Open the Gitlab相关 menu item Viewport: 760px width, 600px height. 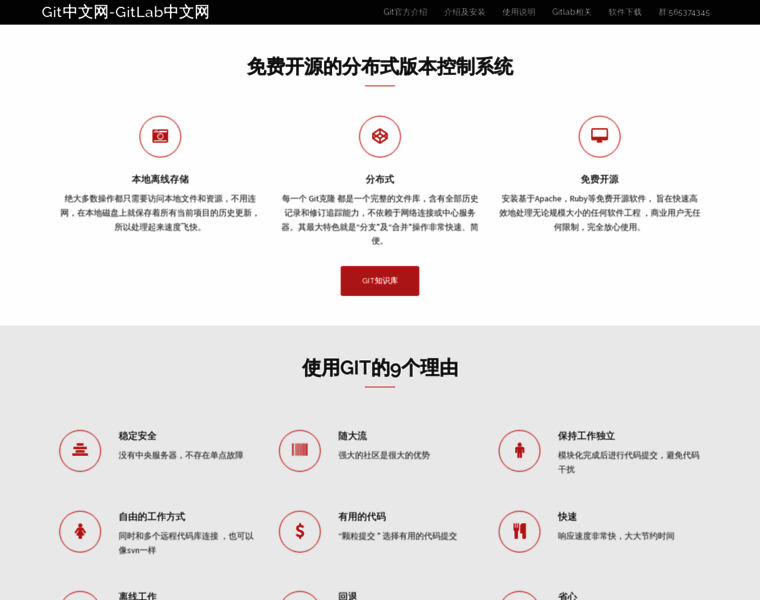point(571,12)
